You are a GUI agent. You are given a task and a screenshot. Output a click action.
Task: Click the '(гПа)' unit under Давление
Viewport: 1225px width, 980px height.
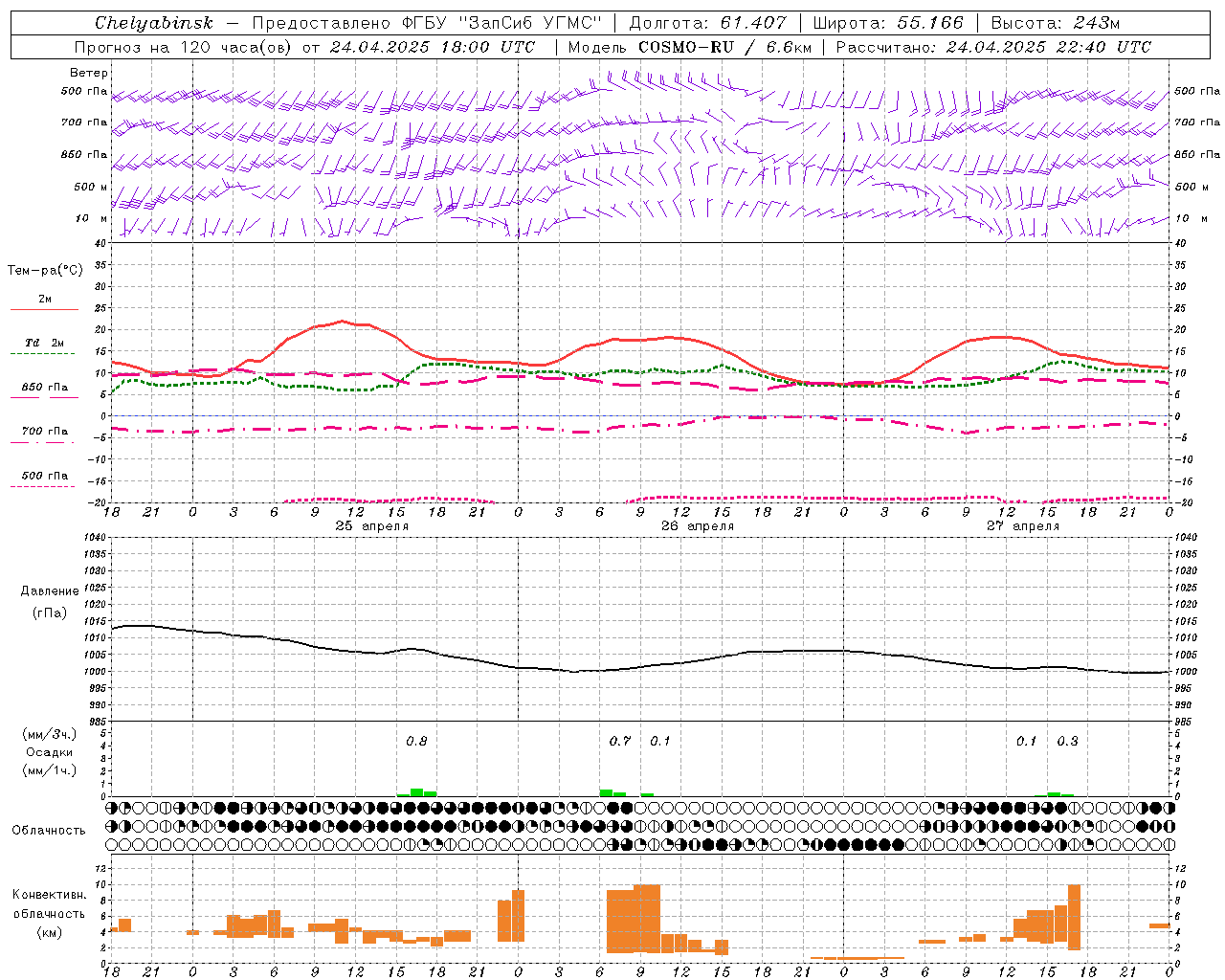tap(50, 613)
